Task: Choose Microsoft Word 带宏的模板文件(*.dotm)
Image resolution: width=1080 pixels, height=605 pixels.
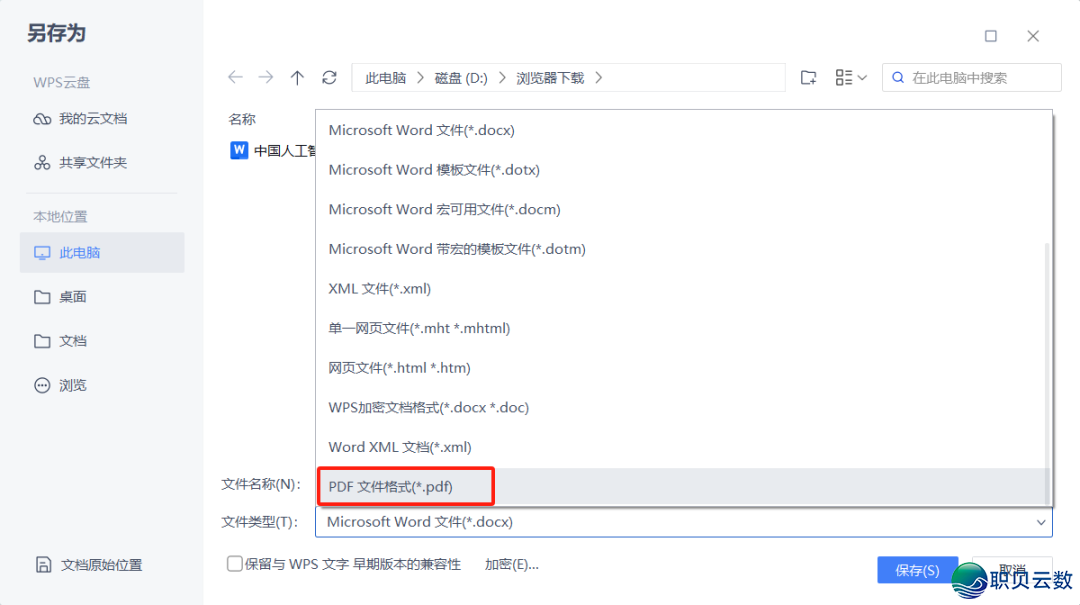Action: point(682,249)
